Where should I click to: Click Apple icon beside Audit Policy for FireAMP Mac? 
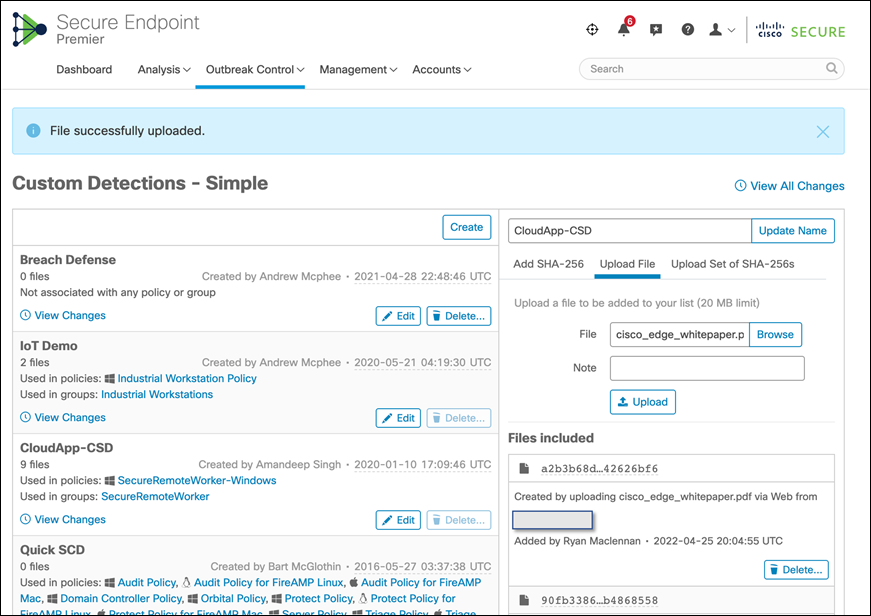point(354,582)
